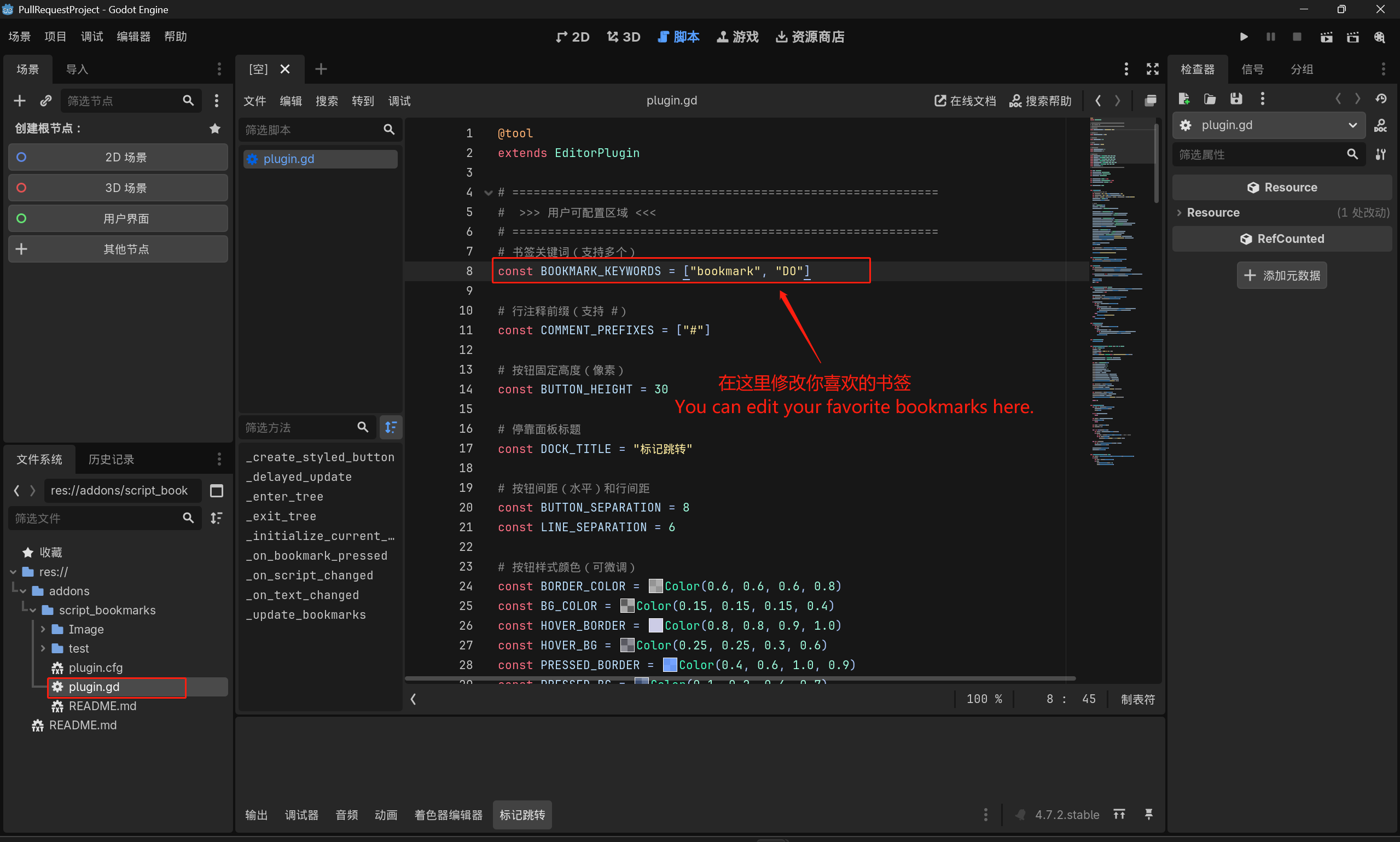Viewport: 1400px width, 842px height.
Task: Open BORDER_COLOR swatch on line 24
Action: (656, 586)
